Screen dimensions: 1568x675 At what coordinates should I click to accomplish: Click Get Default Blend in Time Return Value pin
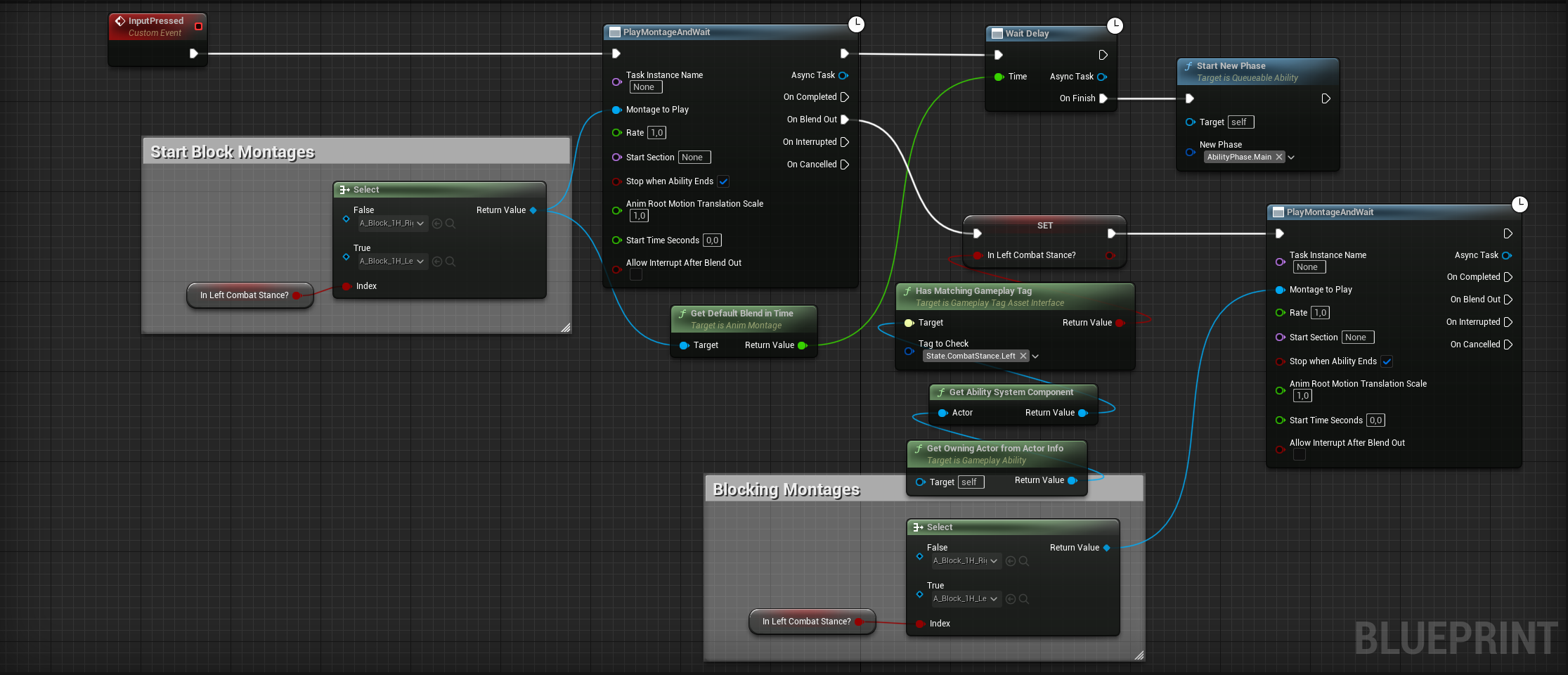point(803,345)
